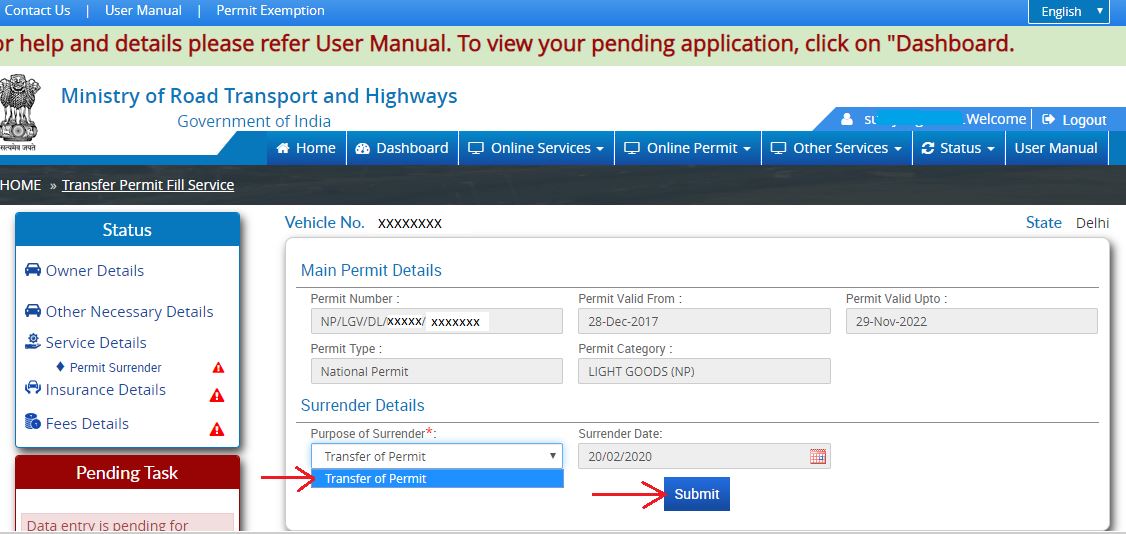
Task: Click HOME in the breadcrumb
Action: (x=21, y=185)
